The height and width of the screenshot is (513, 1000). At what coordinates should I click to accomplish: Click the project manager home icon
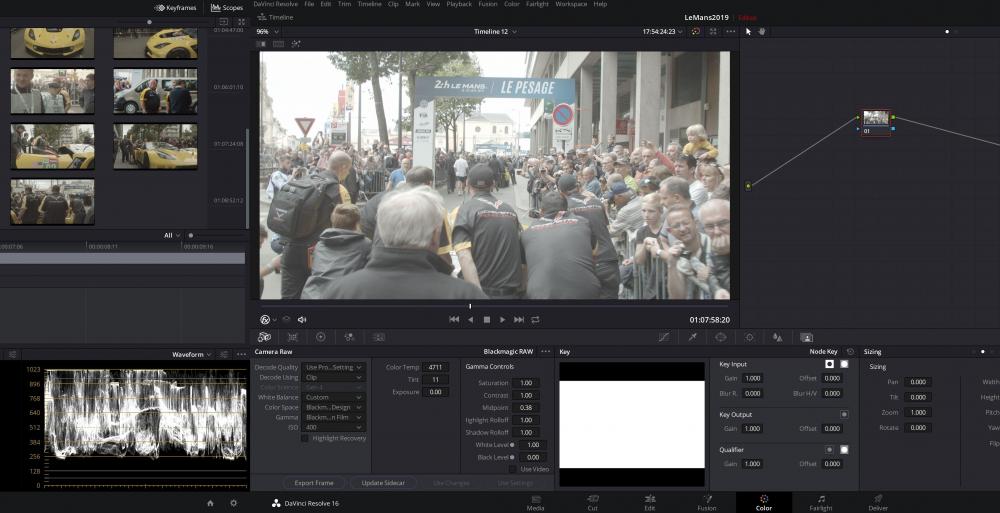[210, 503]
